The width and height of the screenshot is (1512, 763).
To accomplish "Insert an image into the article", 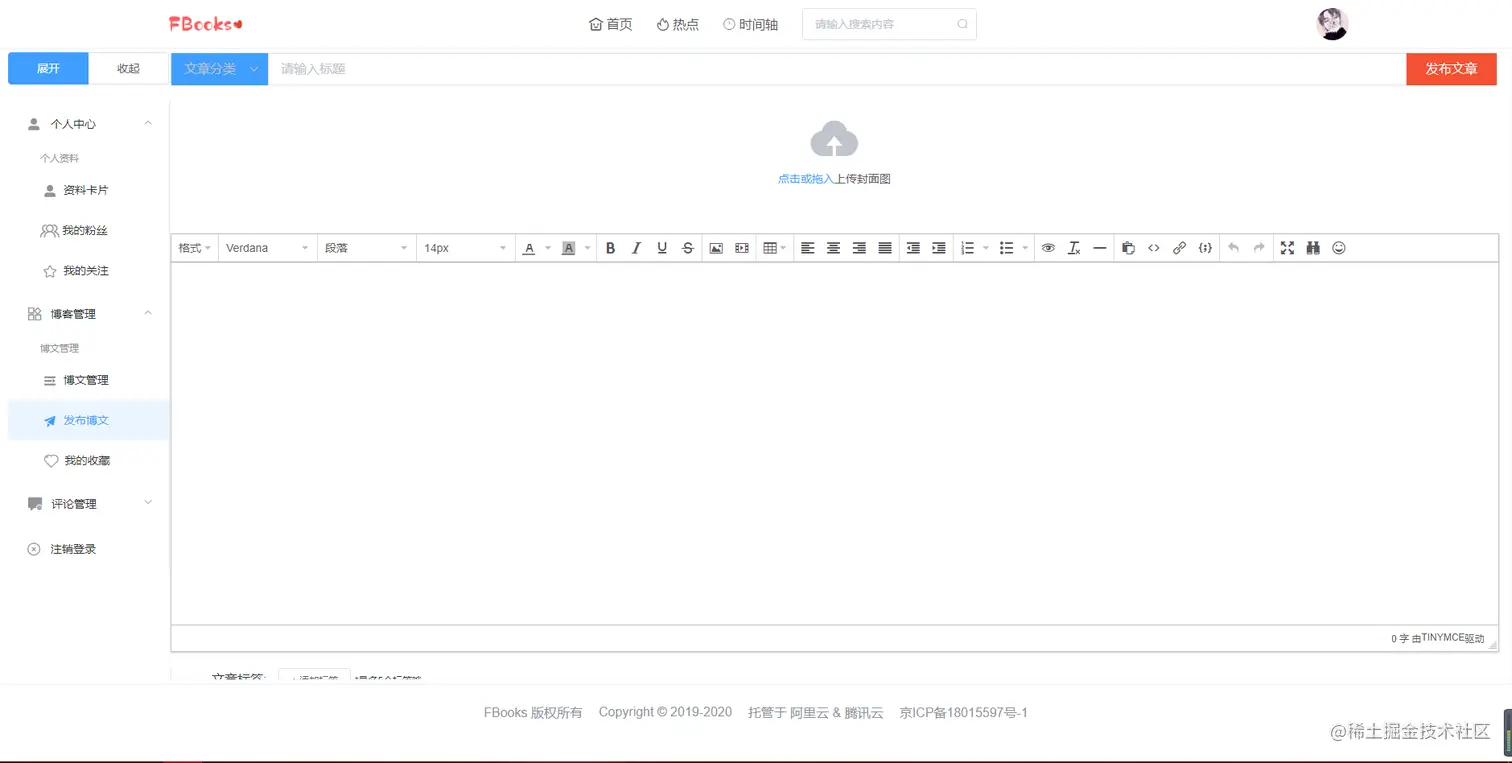I will coord(716,248).
